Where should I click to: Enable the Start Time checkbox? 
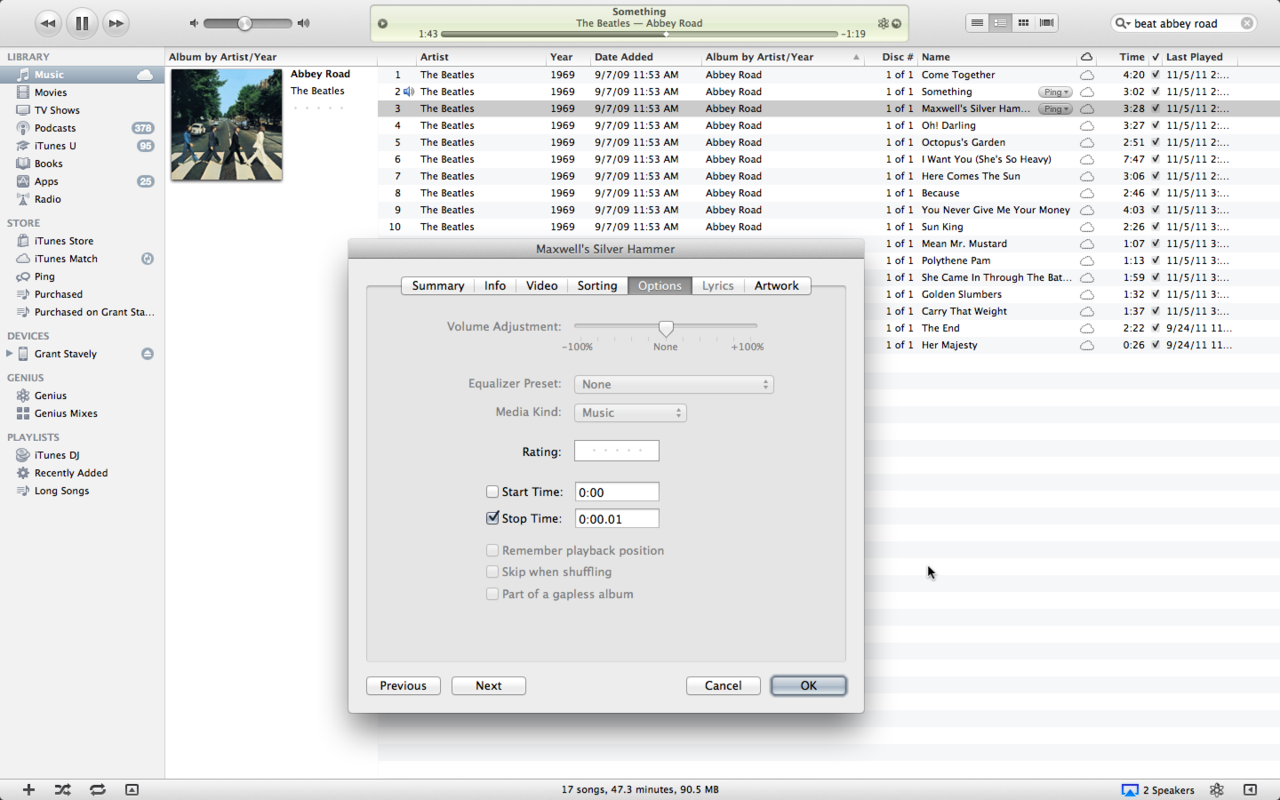[x=492, y=492]
